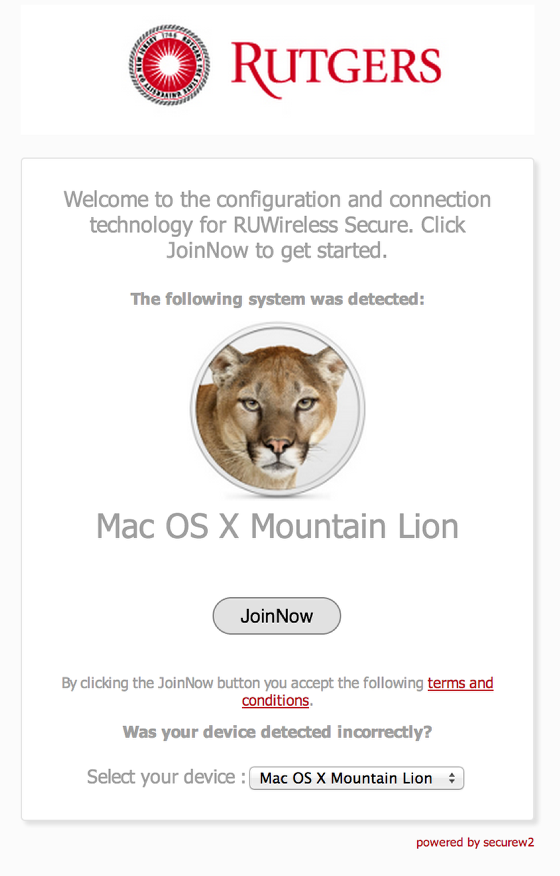560x876 pixels.
Task: Click the red Rutgers wordmark logo
Action: [336, 69]
